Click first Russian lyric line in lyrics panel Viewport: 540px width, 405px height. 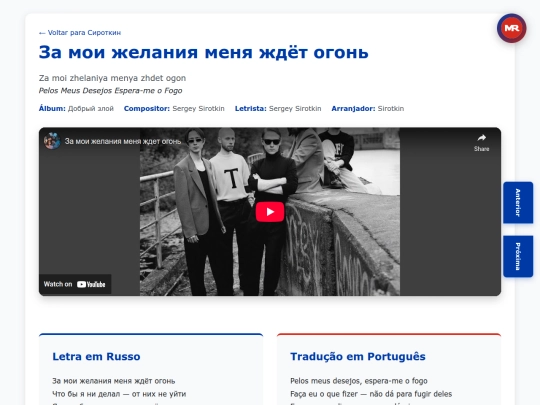114,381
